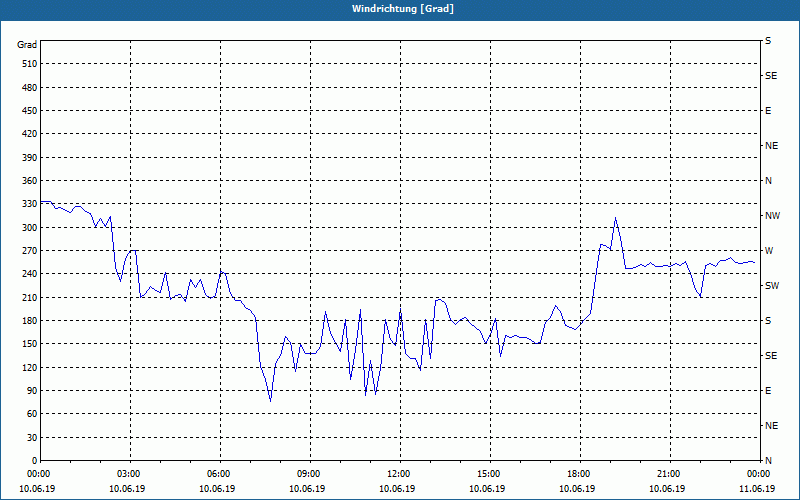Click the '0' y-axis origin label
The image size is (800, 500).
tap(34, 461)
